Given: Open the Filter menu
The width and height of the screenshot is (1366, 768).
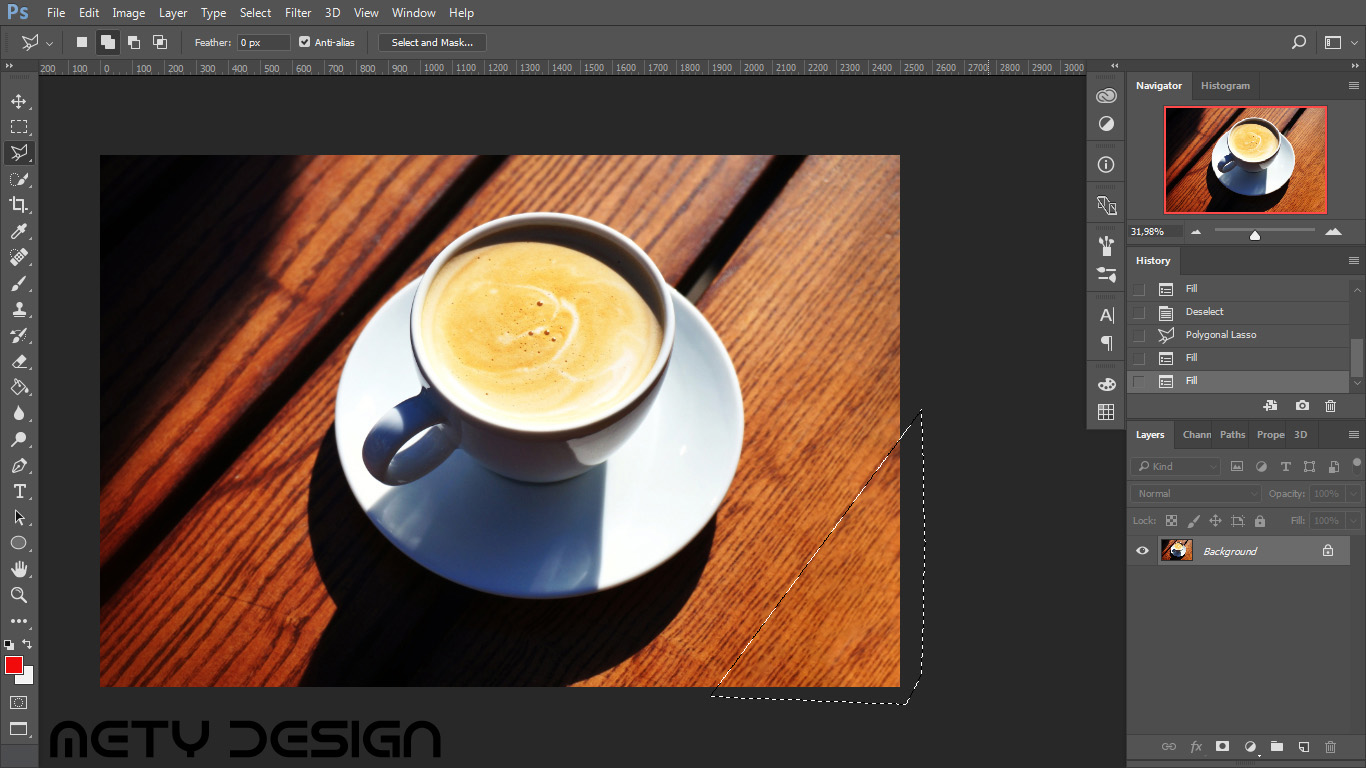Looking at the screenshot, I should point(298,13).
